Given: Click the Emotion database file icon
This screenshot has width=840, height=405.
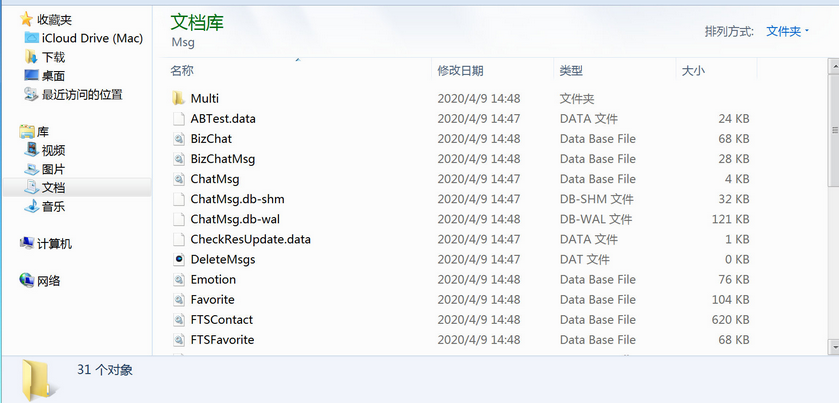Looking at the screenshot, I should click(x=178, y=279).
